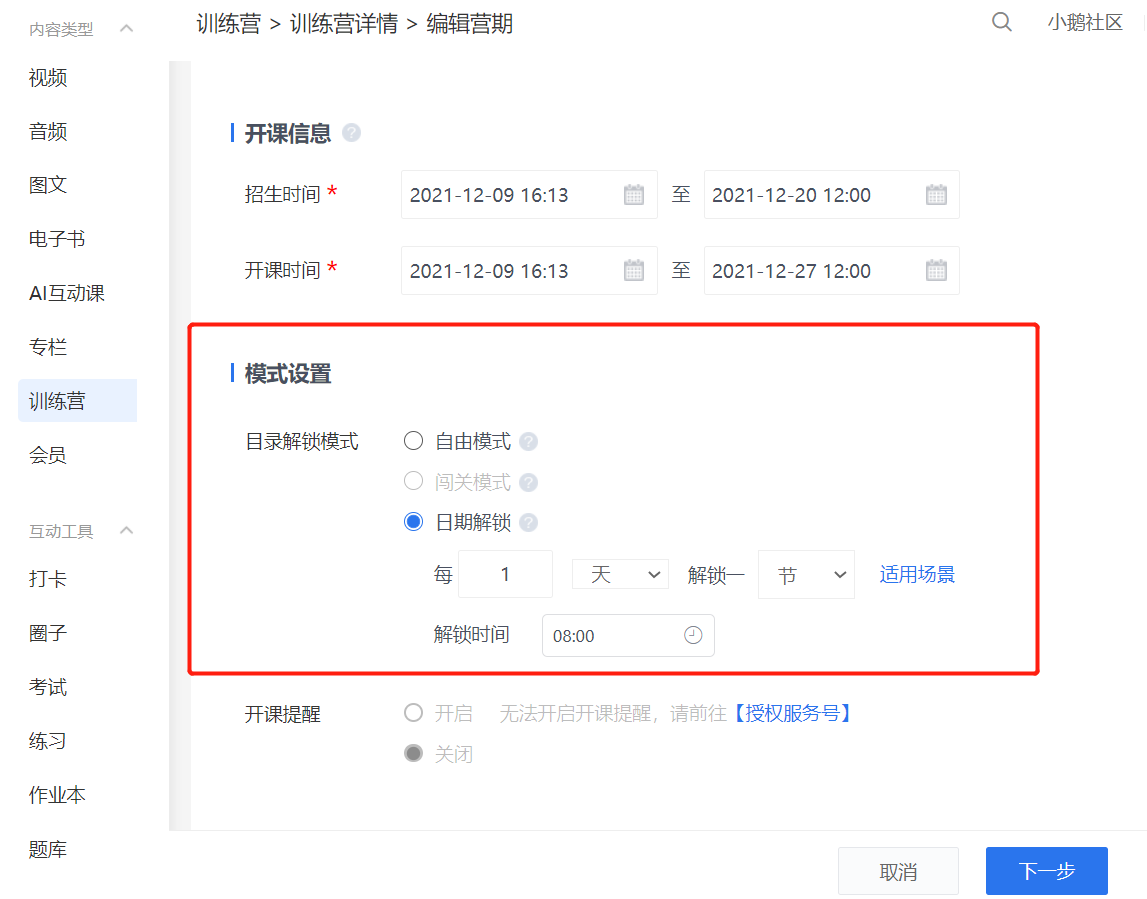Click course end time field 2021-12-27
This screenshot has width=1147, height=899.
832,271
